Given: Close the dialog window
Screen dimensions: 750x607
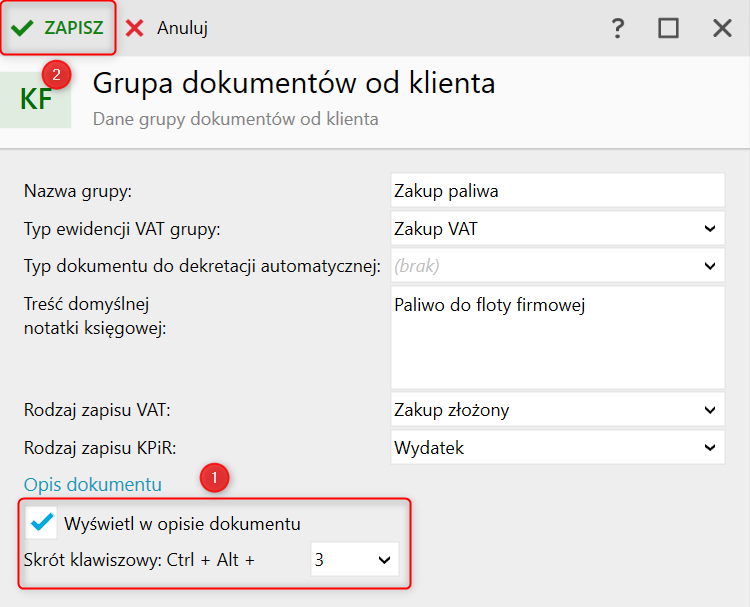Looking at the screenshot, I should (722, 28).
